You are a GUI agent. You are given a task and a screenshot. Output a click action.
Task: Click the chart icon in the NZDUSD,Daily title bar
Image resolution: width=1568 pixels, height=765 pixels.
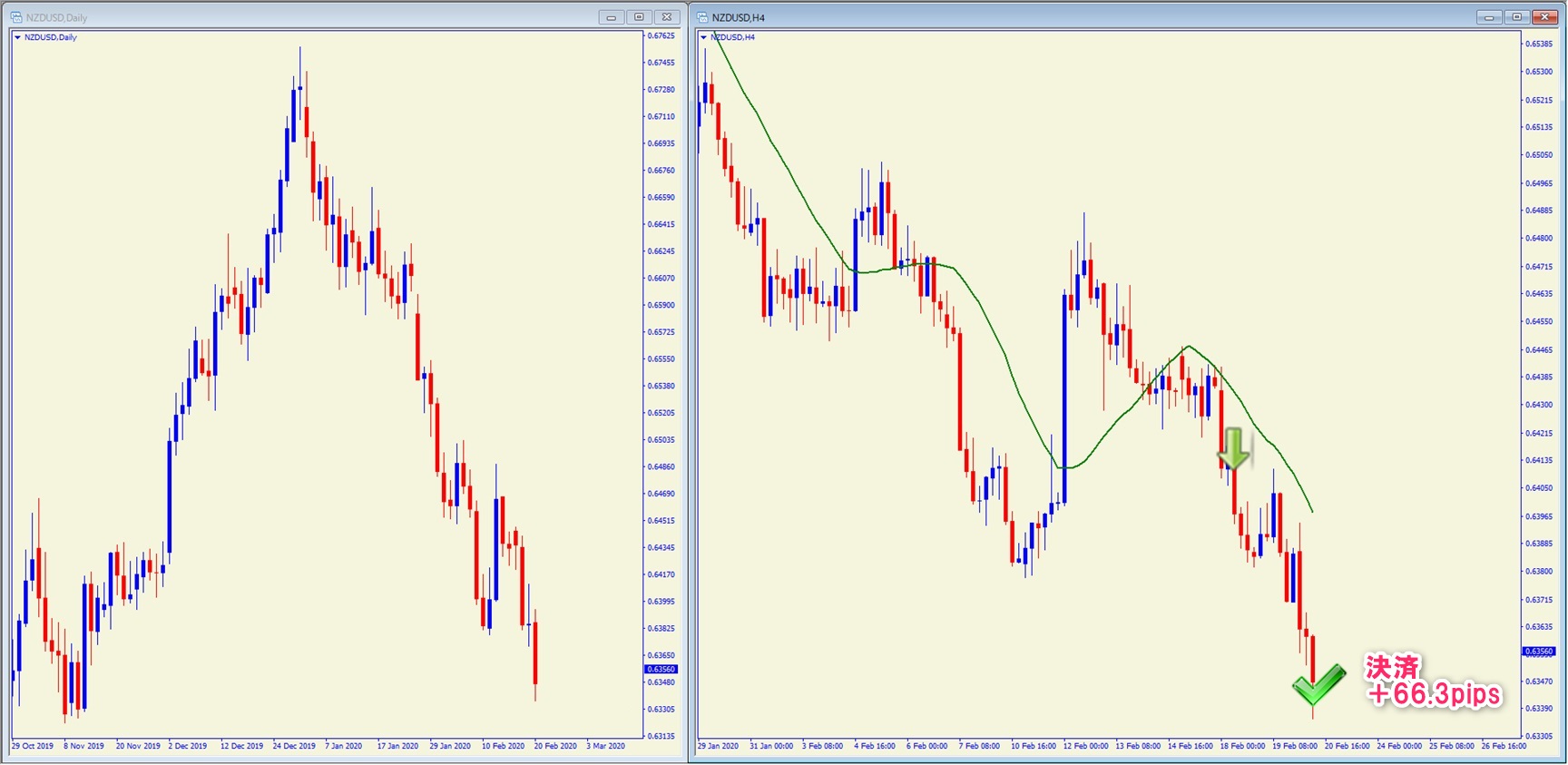(x=16, y=17)
